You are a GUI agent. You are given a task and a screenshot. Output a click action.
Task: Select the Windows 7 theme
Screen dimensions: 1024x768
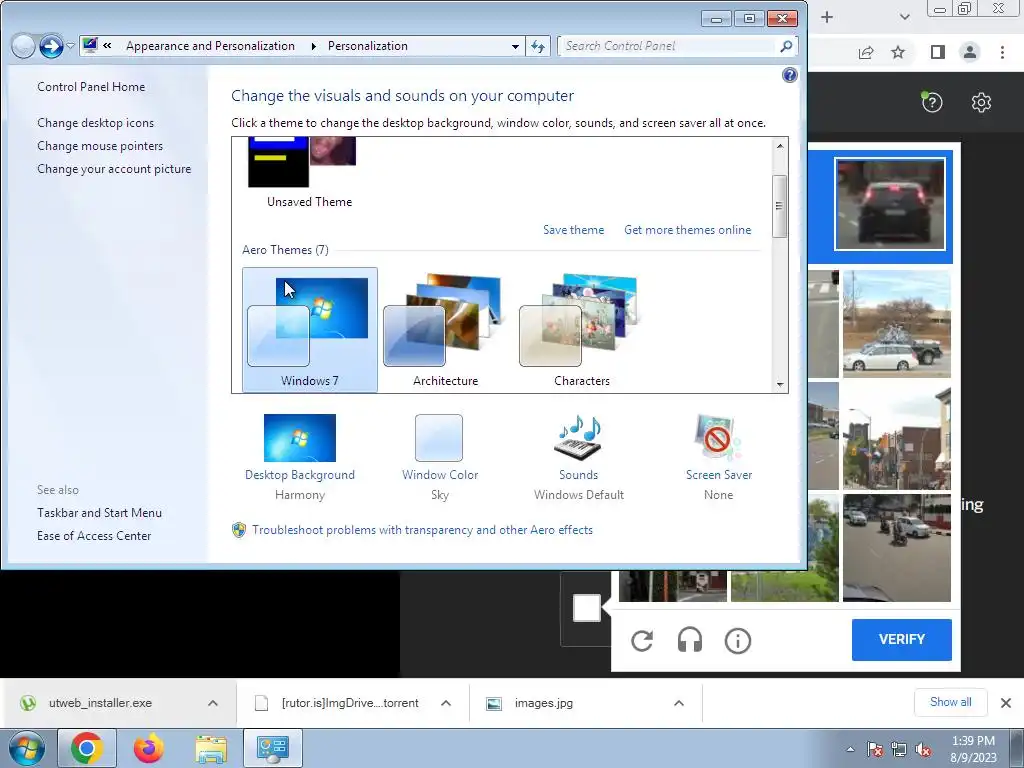310,330
